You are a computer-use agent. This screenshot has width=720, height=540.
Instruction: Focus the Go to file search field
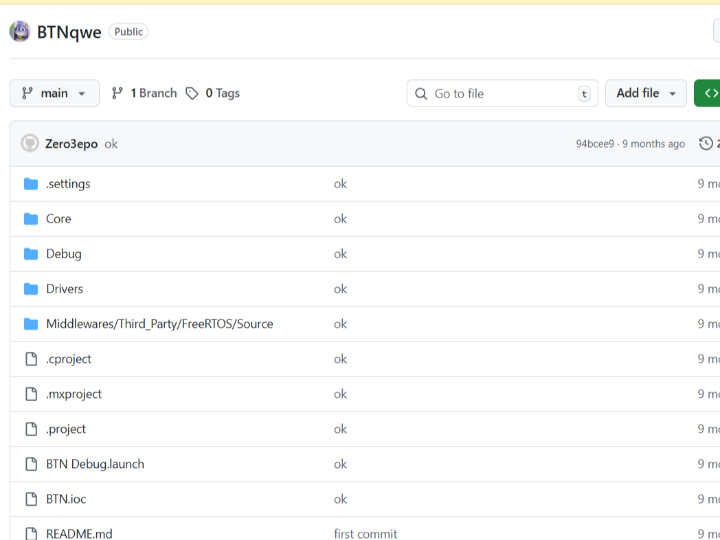coord(502,93)
